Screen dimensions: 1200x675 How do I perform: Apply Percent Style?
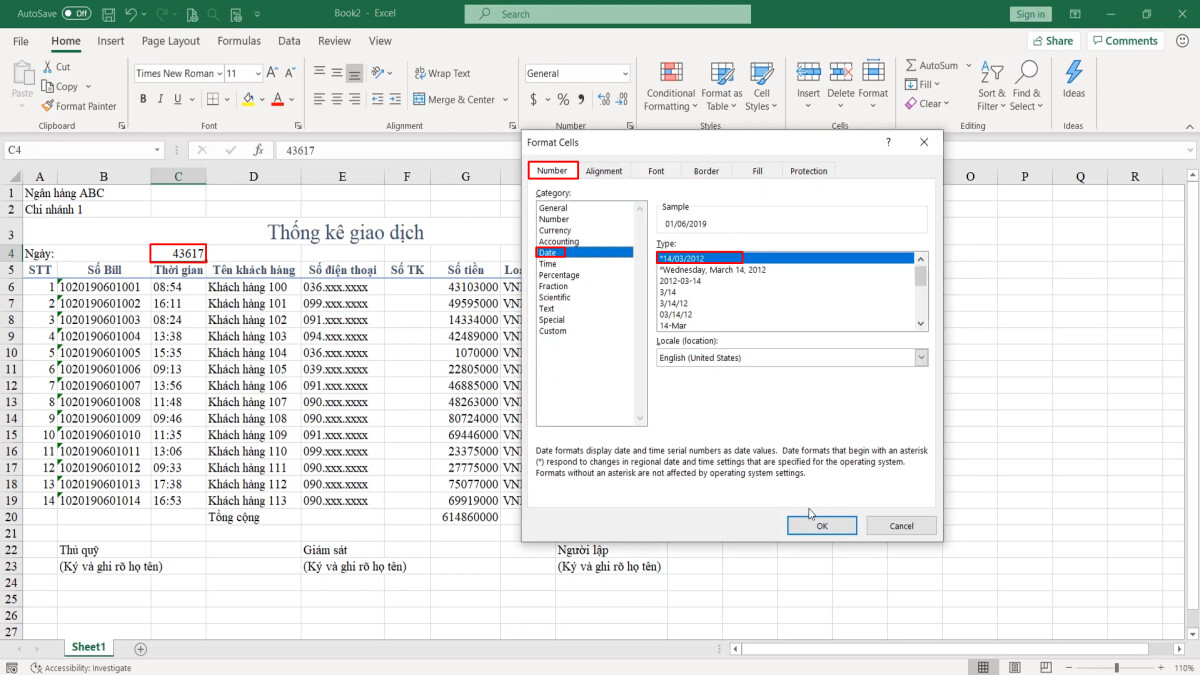click(x=563, y=99)
